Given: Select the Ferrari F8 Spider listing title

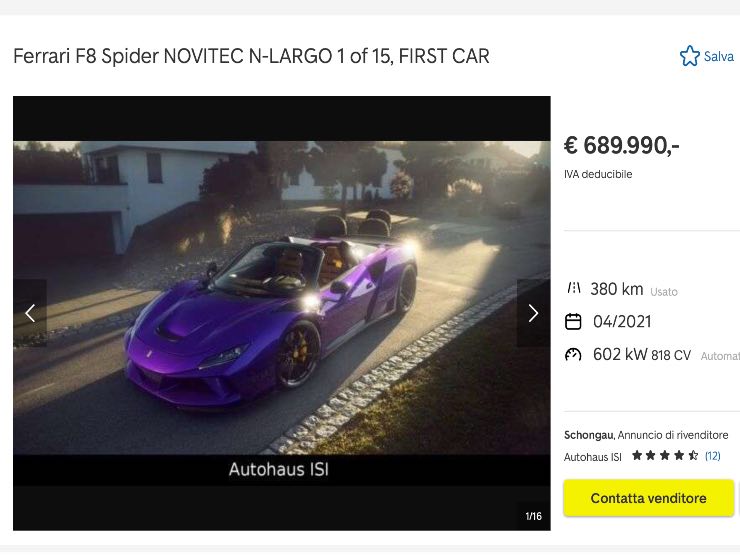Looking at the screenshot, I should point(251,56).
